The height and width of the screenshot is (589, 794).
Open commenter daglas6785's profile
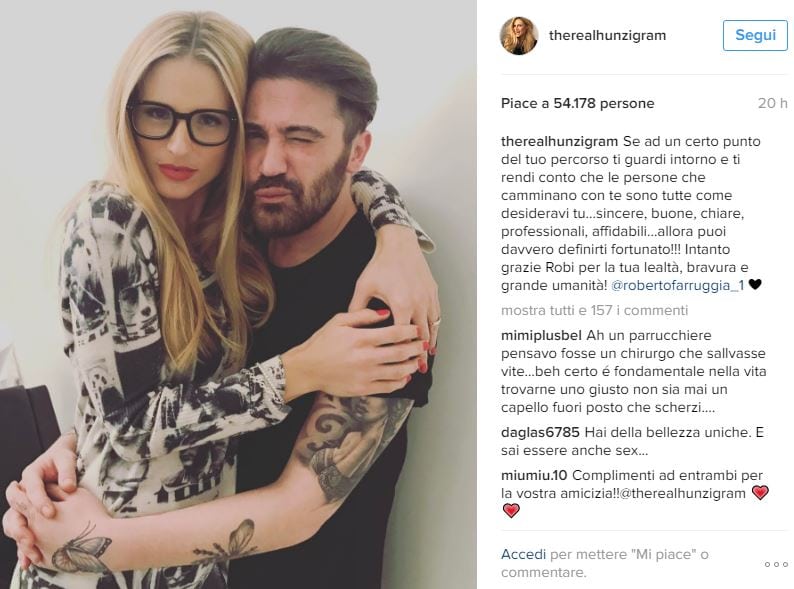(x=540, y=433)
